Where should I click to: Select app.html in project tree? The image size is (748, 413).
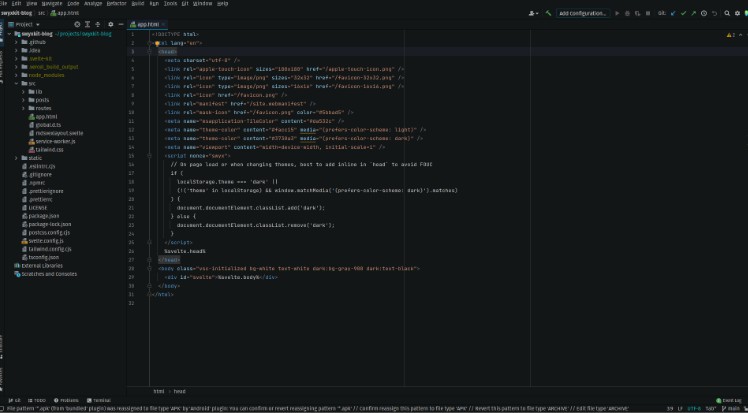[x=43, y=116]
